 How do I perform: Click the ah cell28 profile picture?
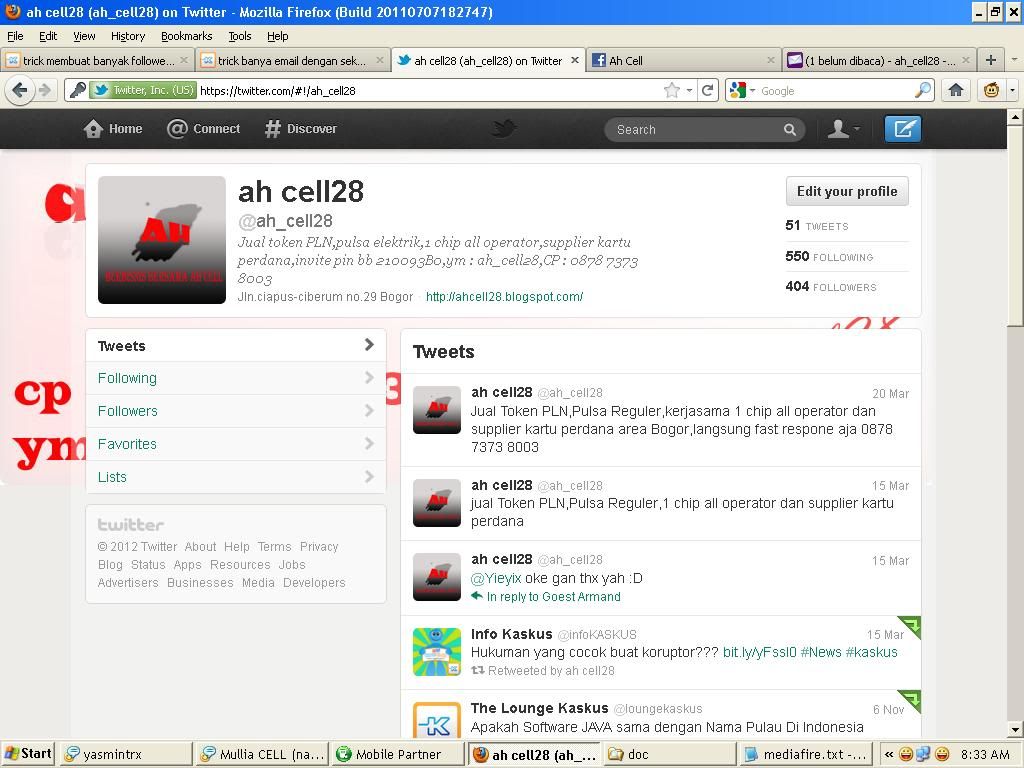[x=162, y=240]
